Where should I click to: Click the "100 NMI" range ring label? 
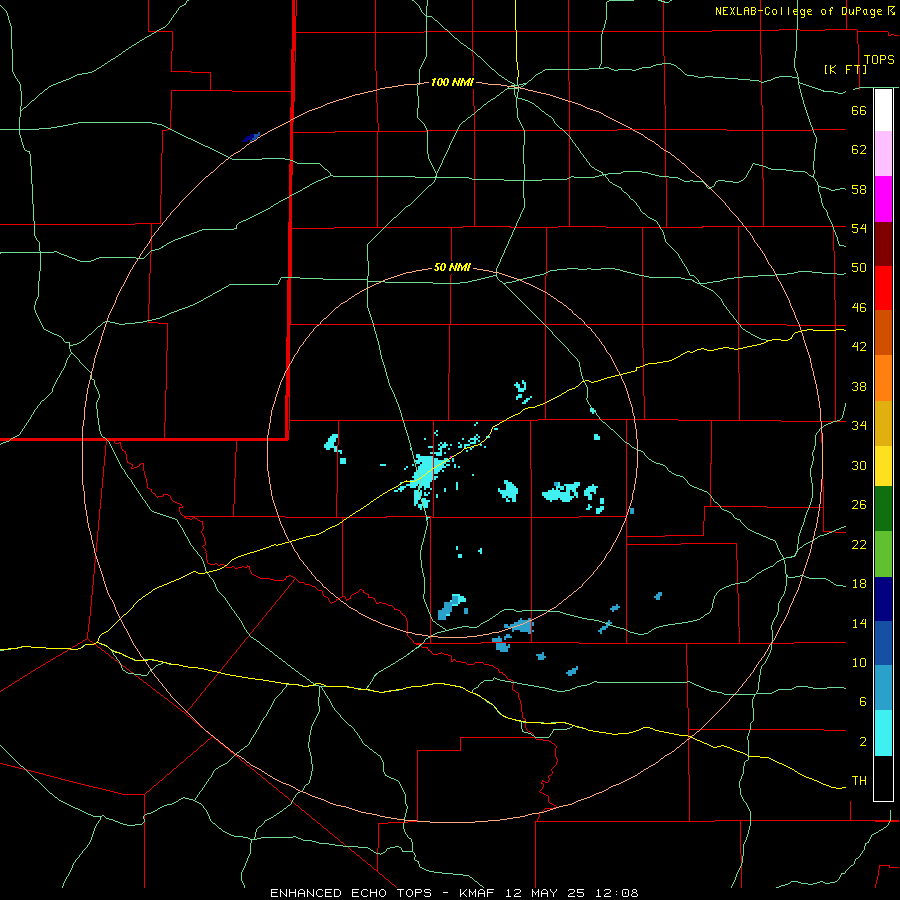(x=452, y=83)
